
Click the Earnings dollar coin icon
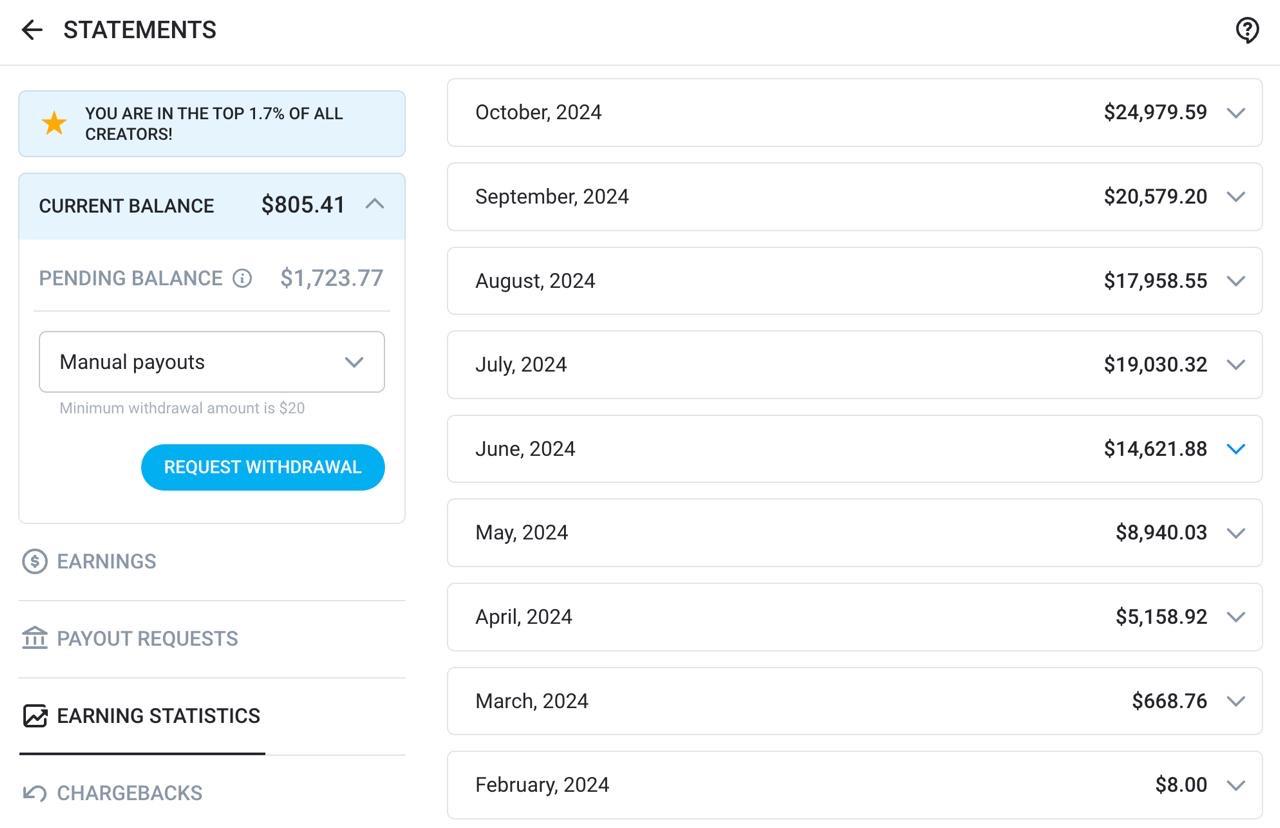35,561
